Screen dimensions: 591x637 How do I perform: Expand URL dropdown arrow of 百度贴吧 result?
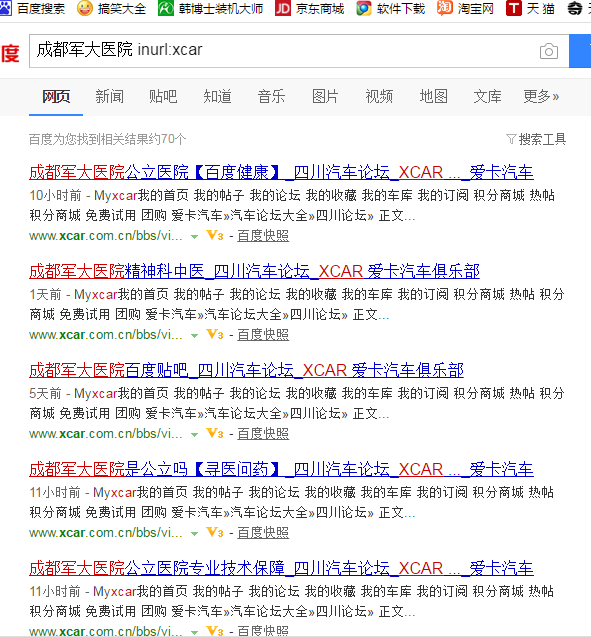click(x=195, y=435)
